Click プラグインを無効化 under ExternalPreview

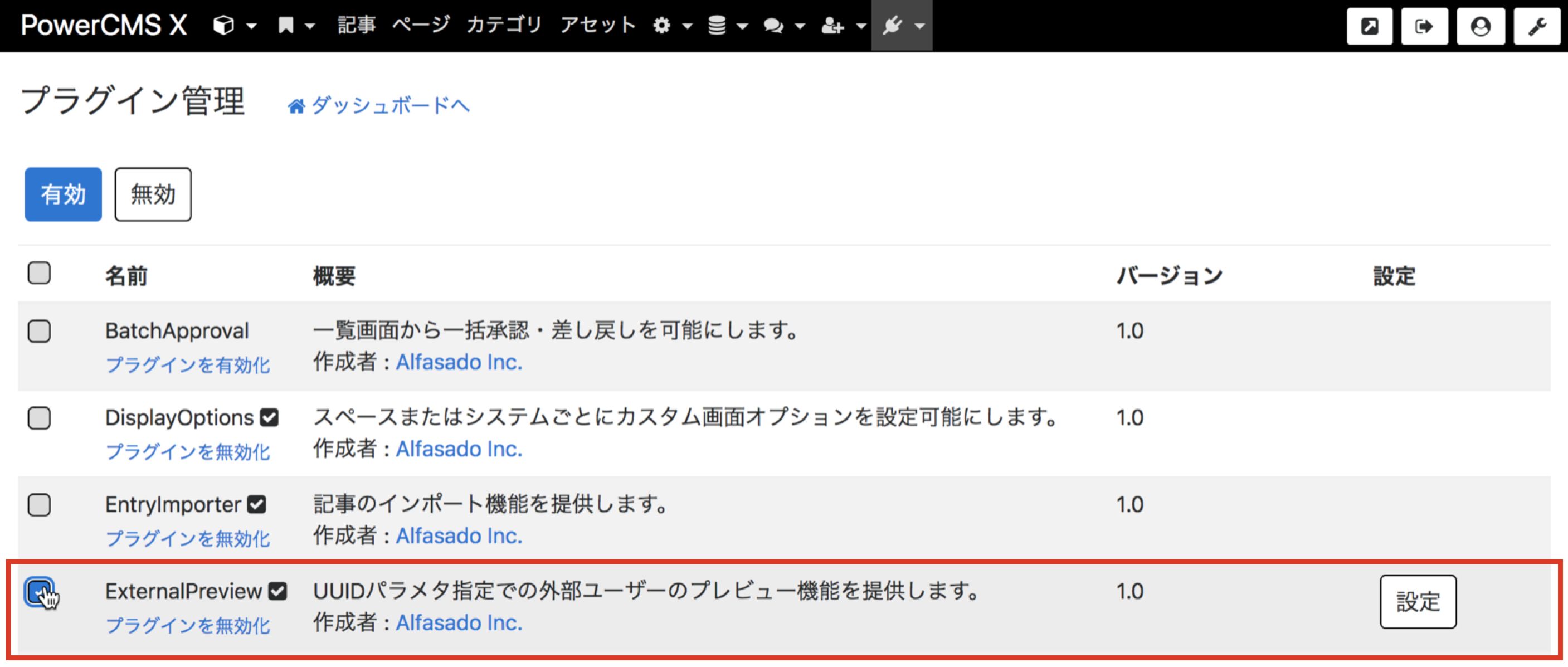187,626
